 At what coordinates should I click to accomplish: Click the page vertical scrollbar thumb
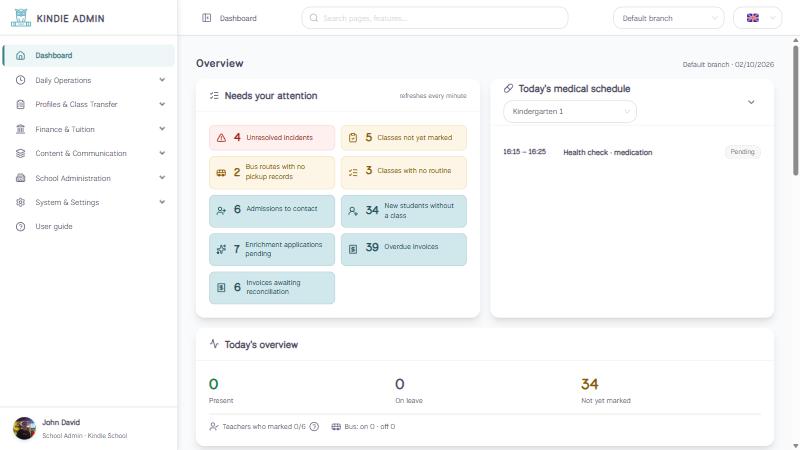[x=795, y=110]
